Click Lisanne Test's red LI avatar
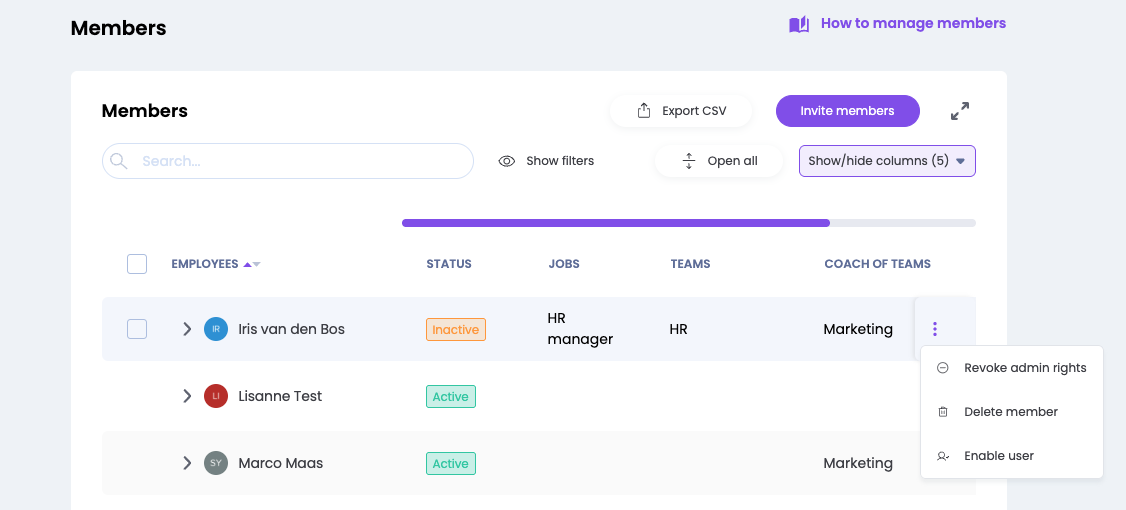Viewport: 1126px width, 510px height. (216, 396)
